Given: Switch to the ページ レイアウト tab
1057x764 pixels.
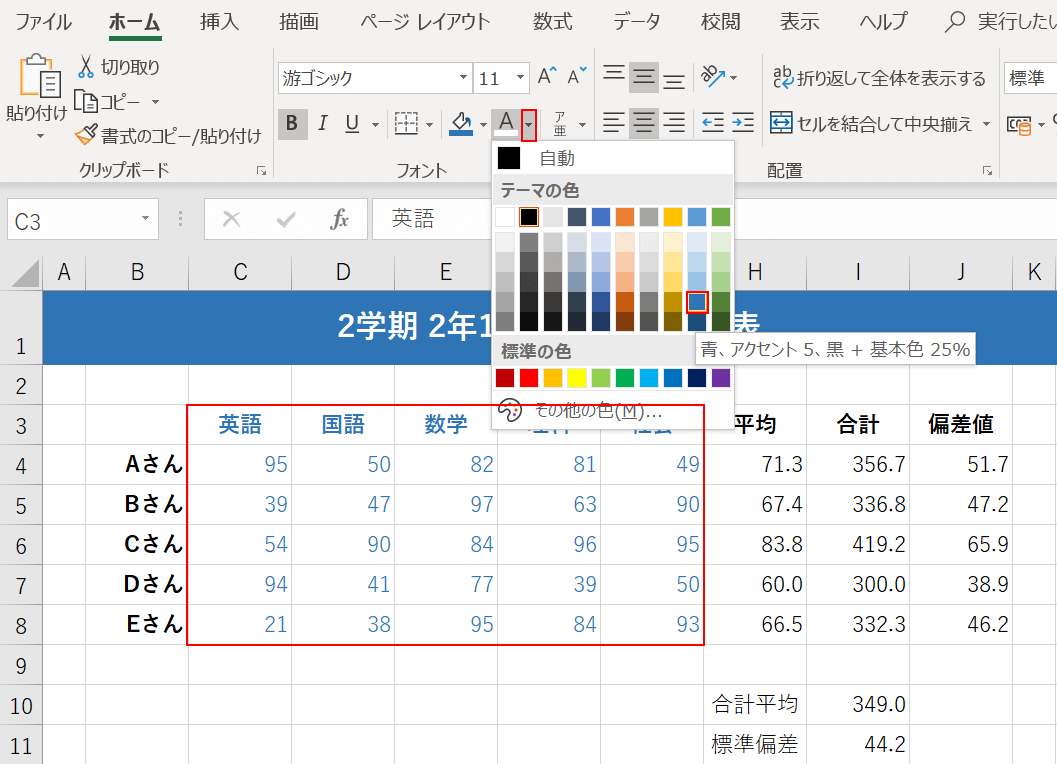Looking at the screenshot, I should [x=425, y=22].
